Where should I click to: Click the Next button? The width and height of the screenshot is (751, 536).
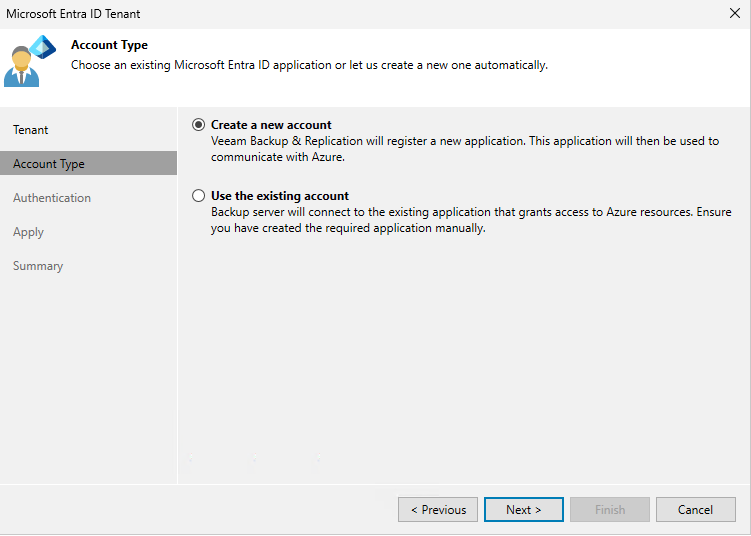coord(523,510)
